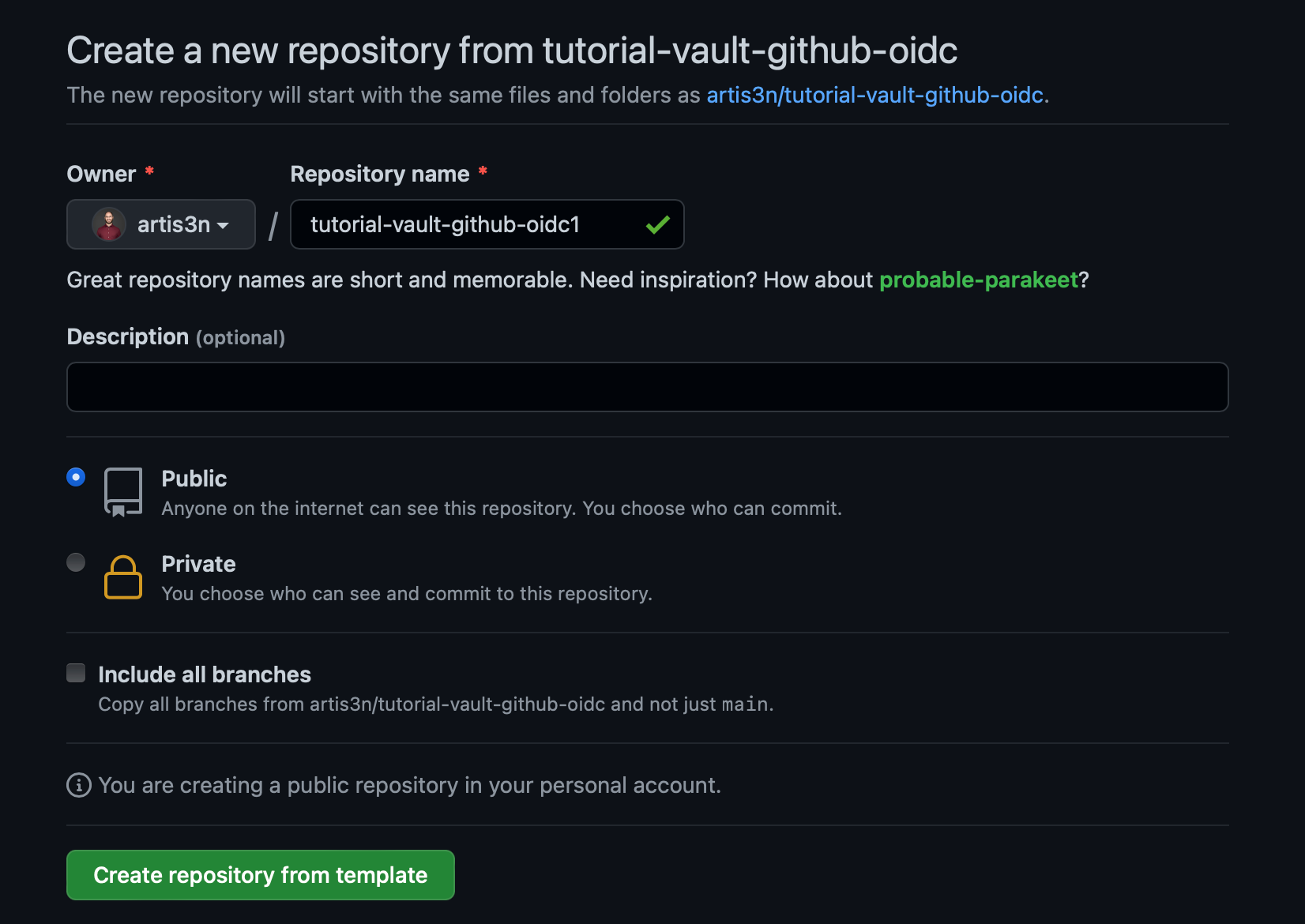Click the info circle beside the notice
The height and width of the screenshot is (924, 1305).
[77, 785]
